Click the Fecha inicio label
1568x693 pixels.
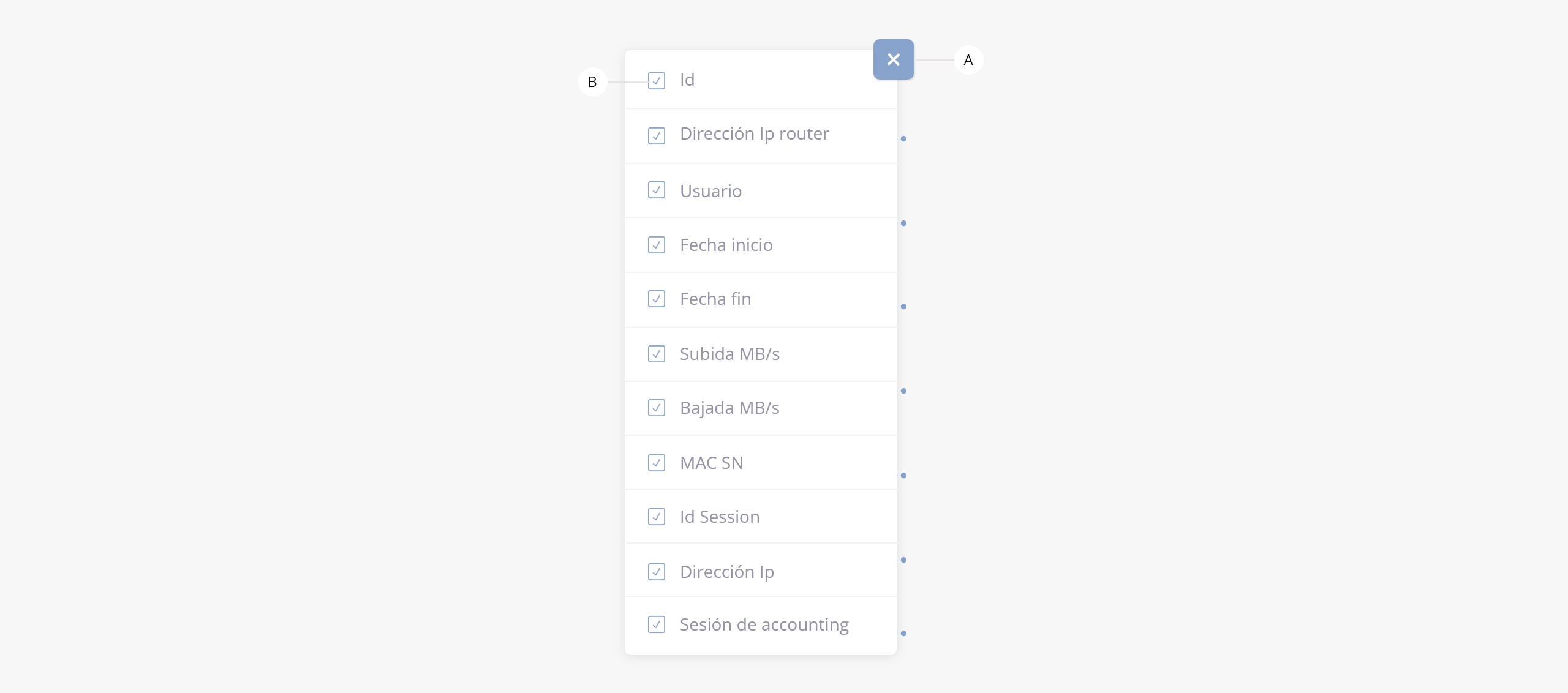click(x=726, y=245)
